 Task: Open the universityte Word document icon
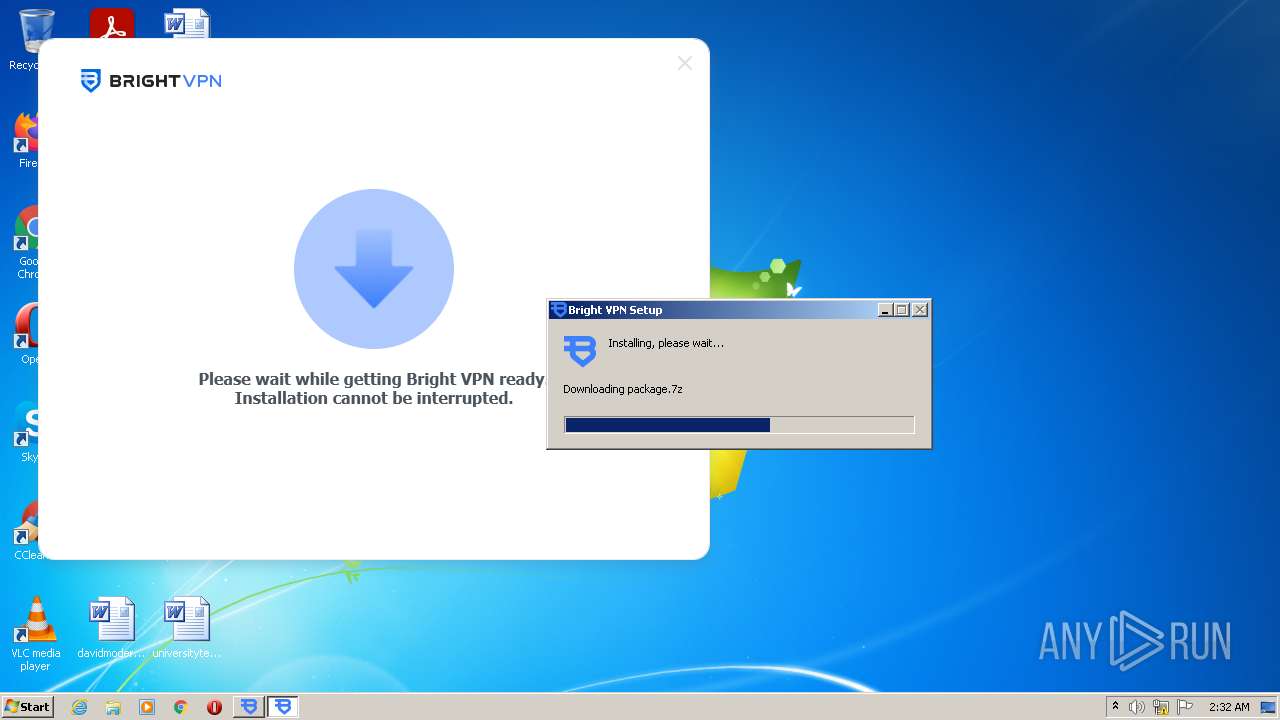pos(187,628)
